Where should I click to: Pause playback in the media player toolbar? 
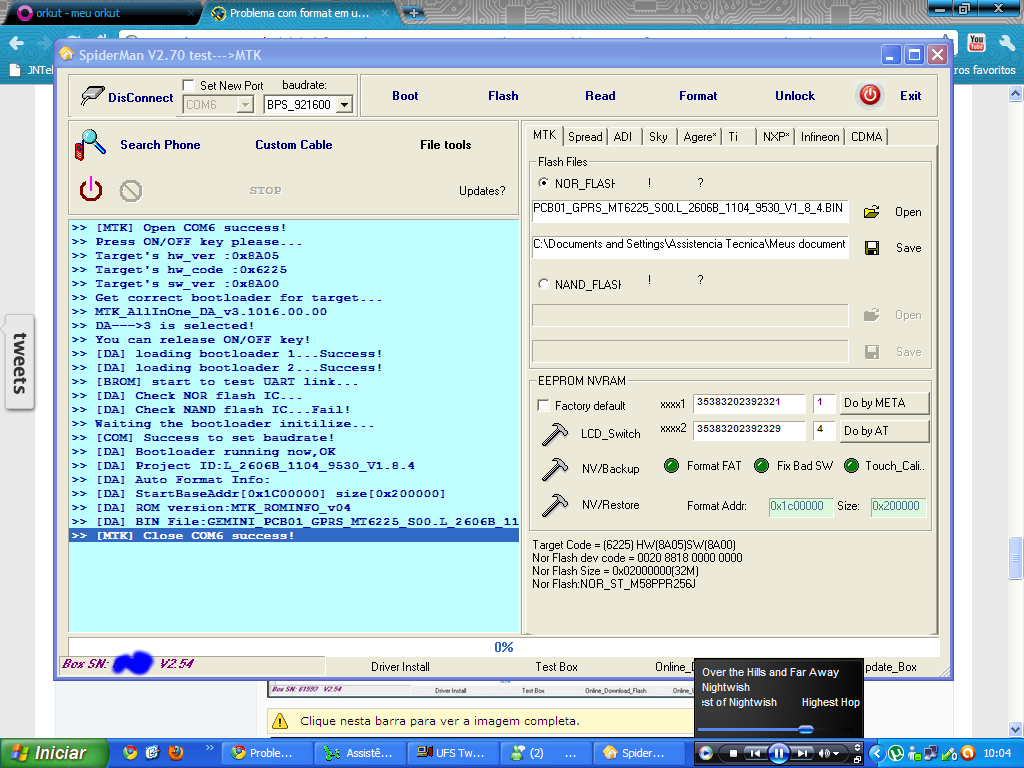pyautogui.click(x=778, y=753)
